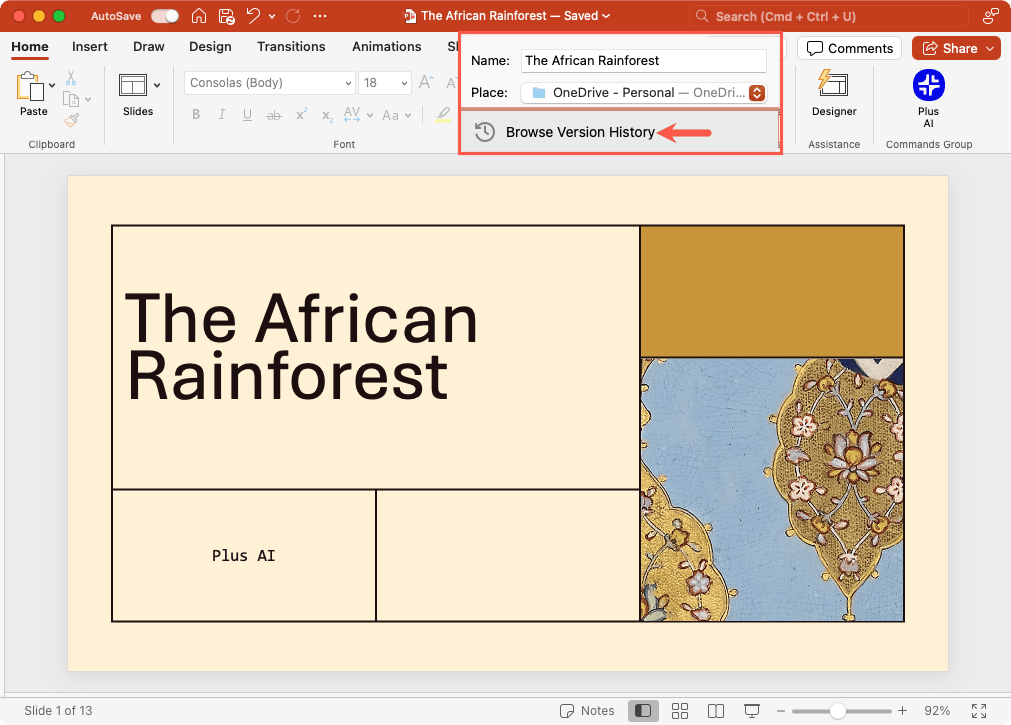Click the Home icon in title bar
1011x725 pixels.
199,16
